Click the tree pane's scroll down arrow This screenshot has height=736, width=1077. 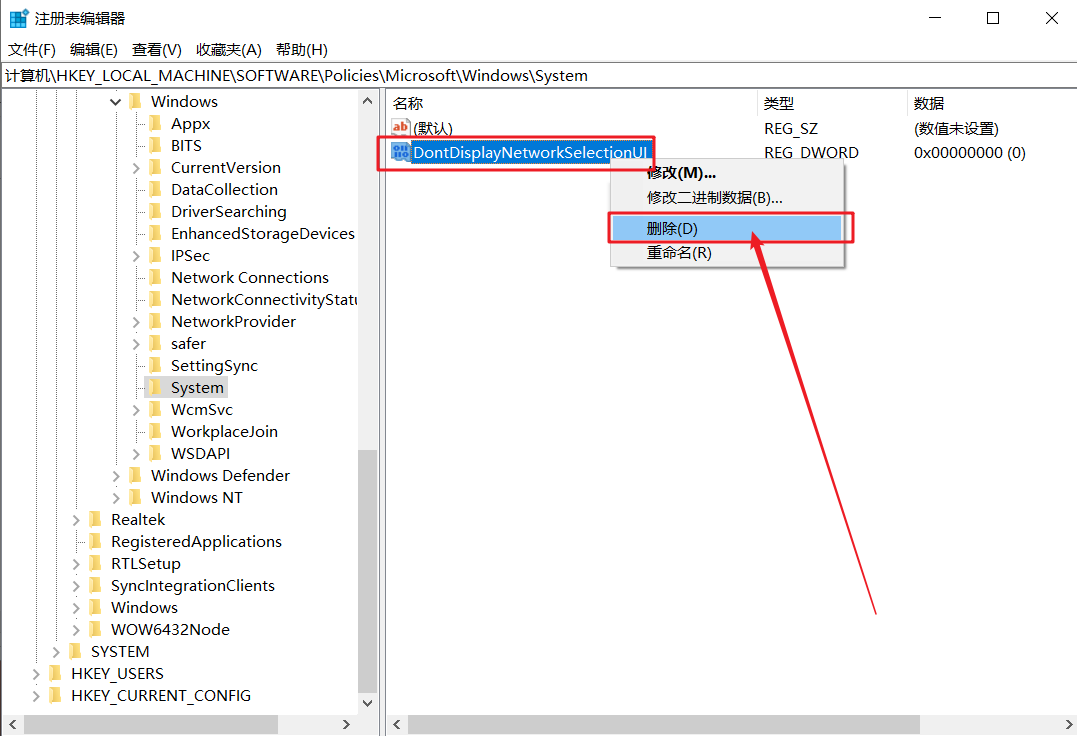click(x=367, y=702)
